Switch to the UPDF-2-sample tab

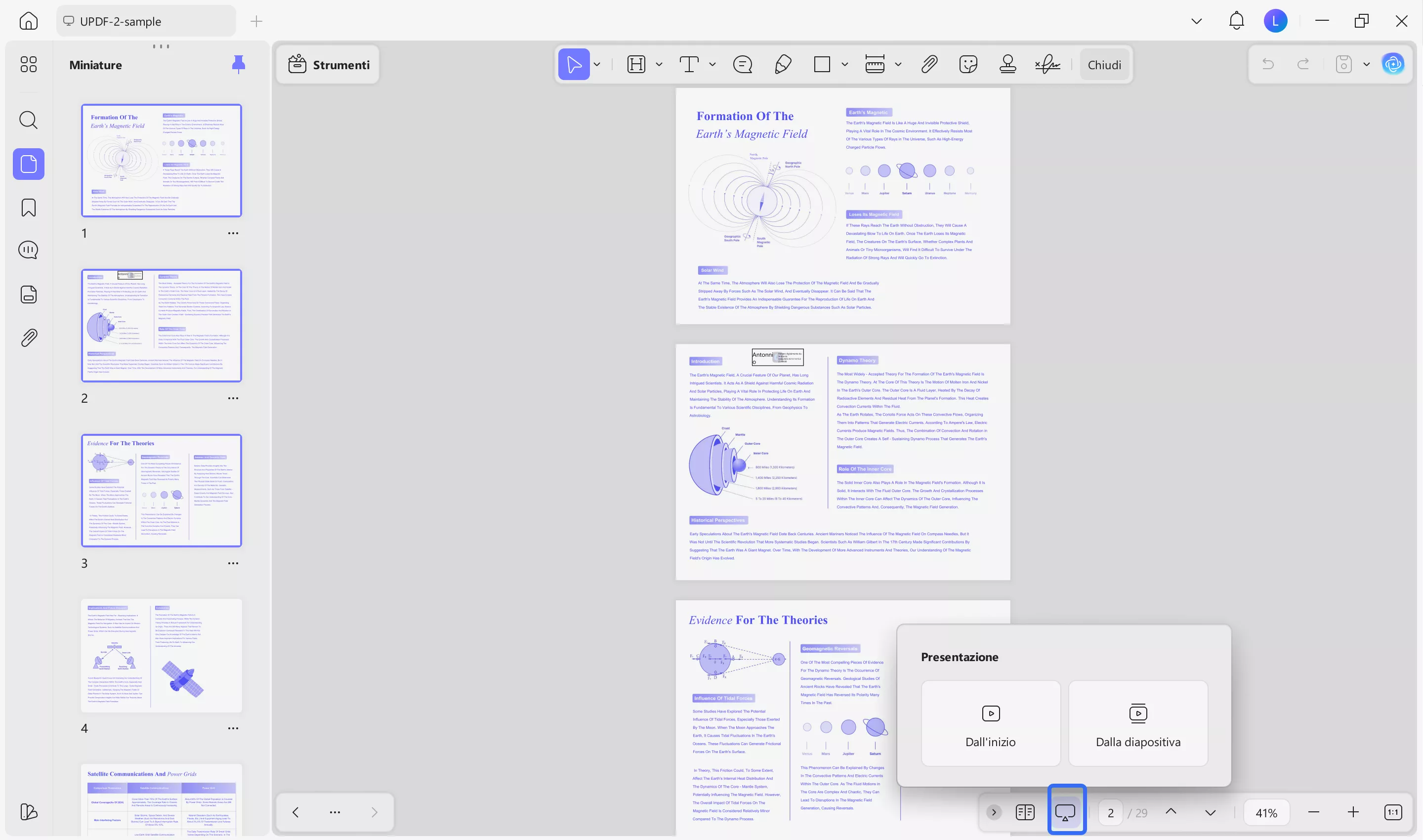[145, 21]
